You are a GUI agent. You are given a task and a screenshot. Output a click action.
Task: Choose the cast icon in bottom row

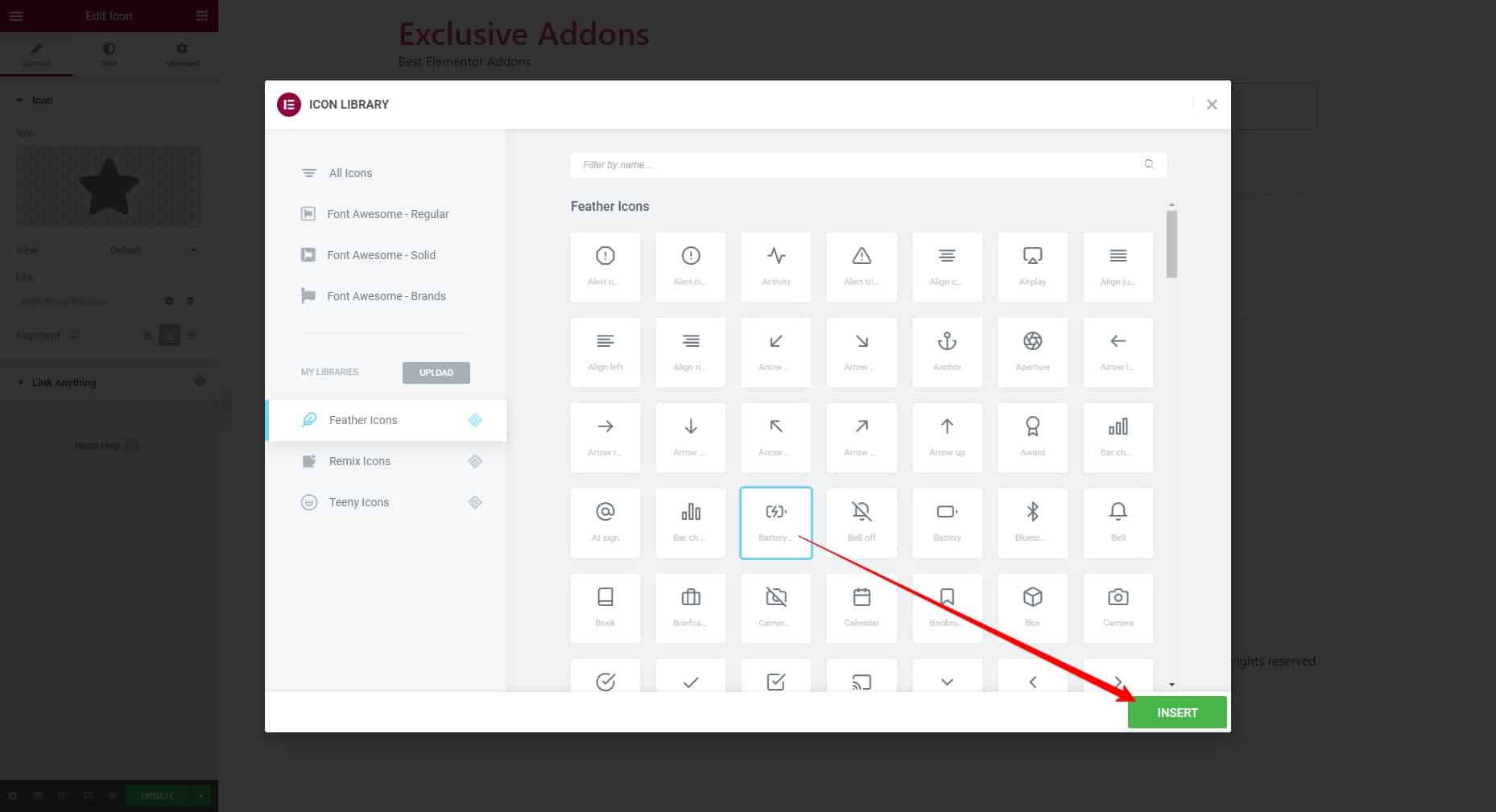862,675
